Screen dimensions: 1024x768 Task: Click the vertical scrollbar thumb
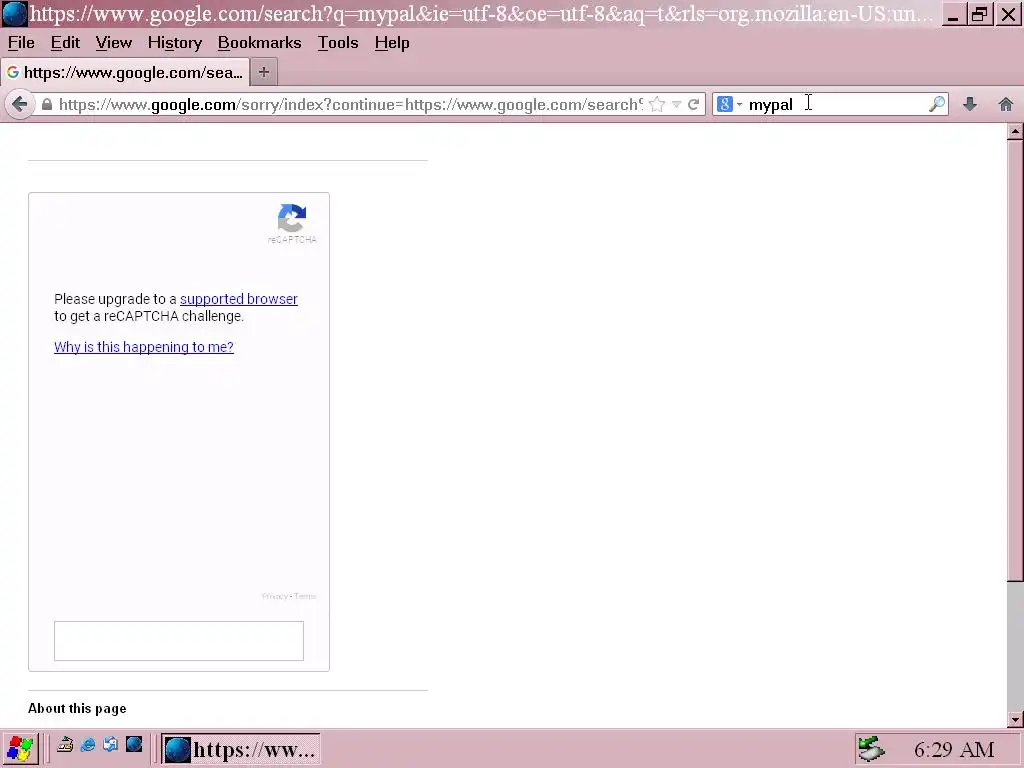click(x=1015, y=360)
